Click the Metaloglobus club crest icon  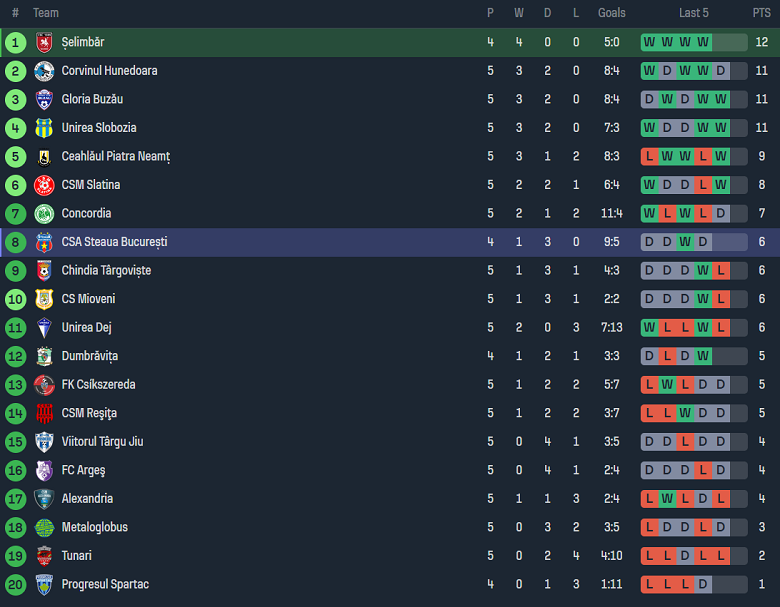[x=44, y=527]
